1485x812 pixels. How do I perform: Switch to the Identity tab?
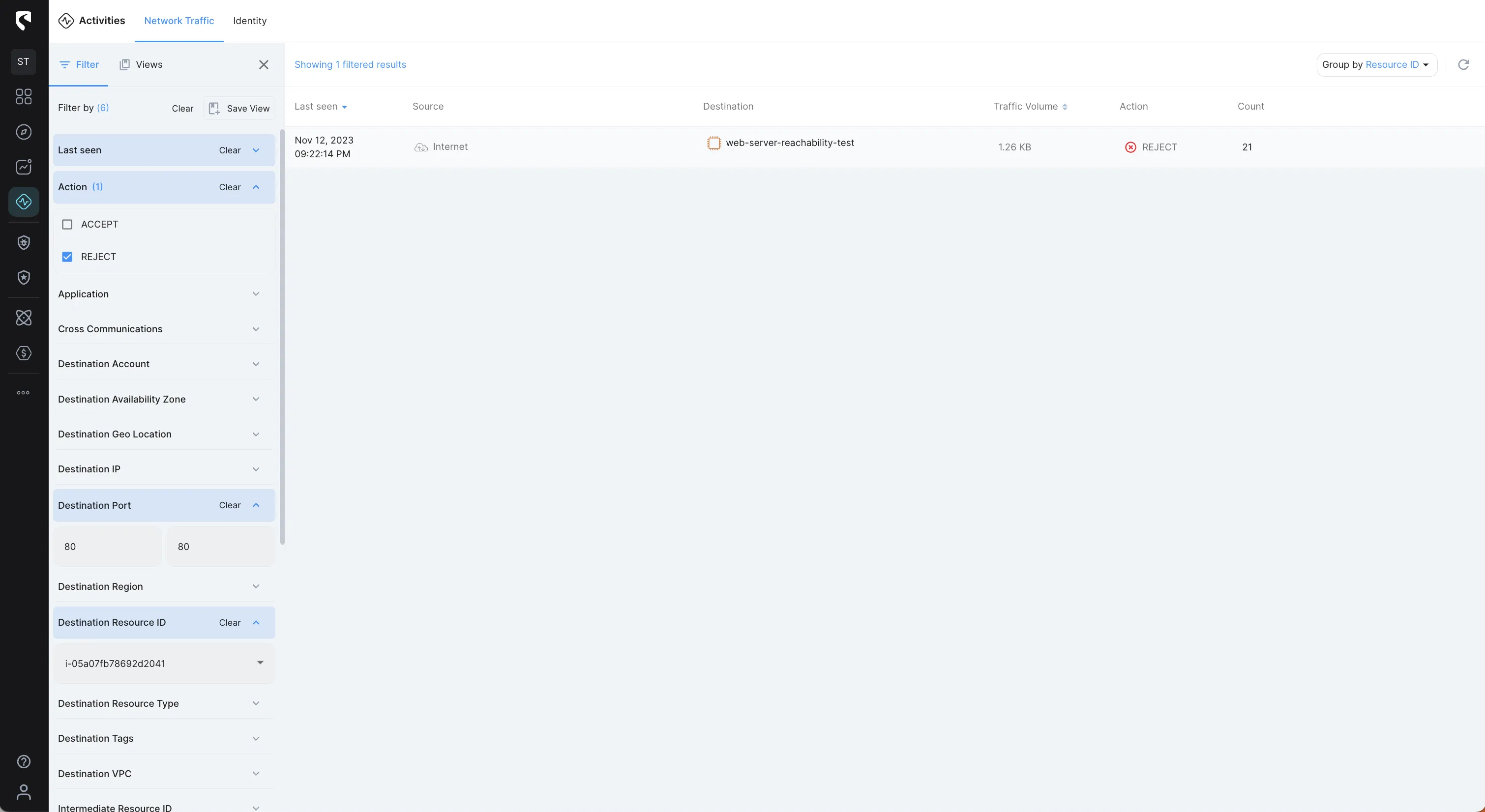coord(250,21)
